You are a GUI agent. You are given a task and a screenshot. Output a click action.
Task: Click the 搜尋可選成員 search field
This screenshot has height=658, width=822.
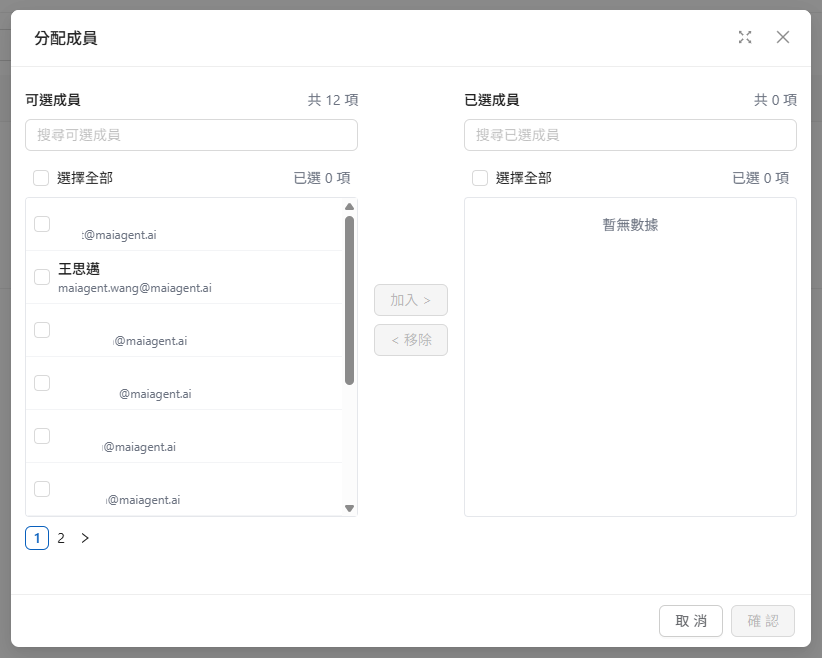[x=191, y=135]
